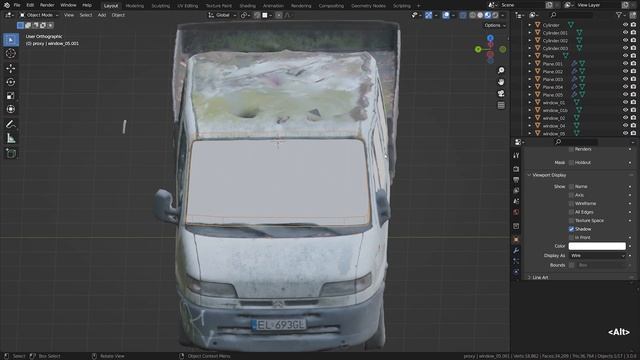640x360 pixels.
Task: Open the Display As Wire dropdown
Action: tap(597, 256)
